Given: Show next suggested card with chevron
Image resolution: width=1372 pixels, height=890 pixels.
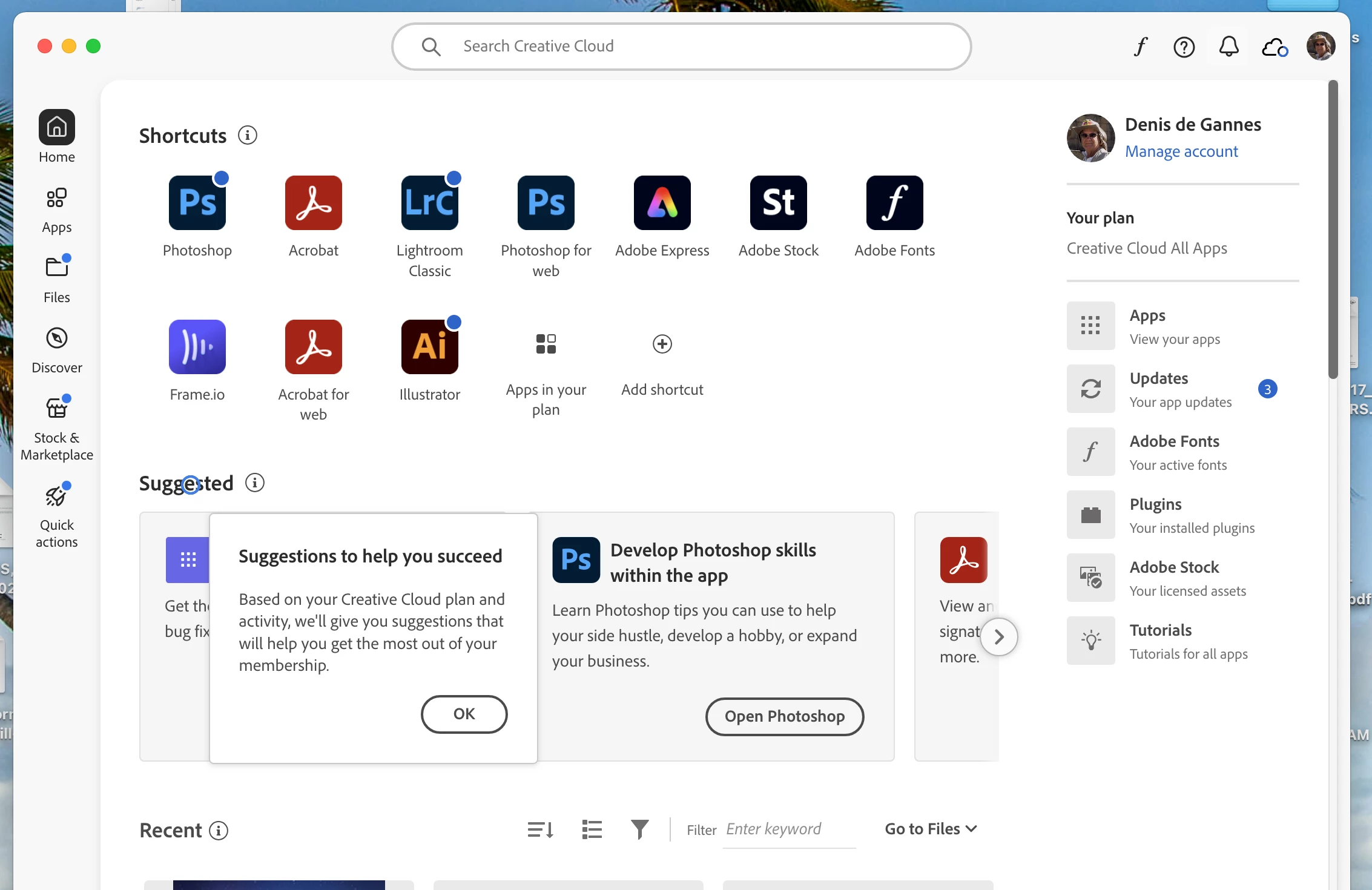Looking at the screenshot, I should (x=998, y=637).
